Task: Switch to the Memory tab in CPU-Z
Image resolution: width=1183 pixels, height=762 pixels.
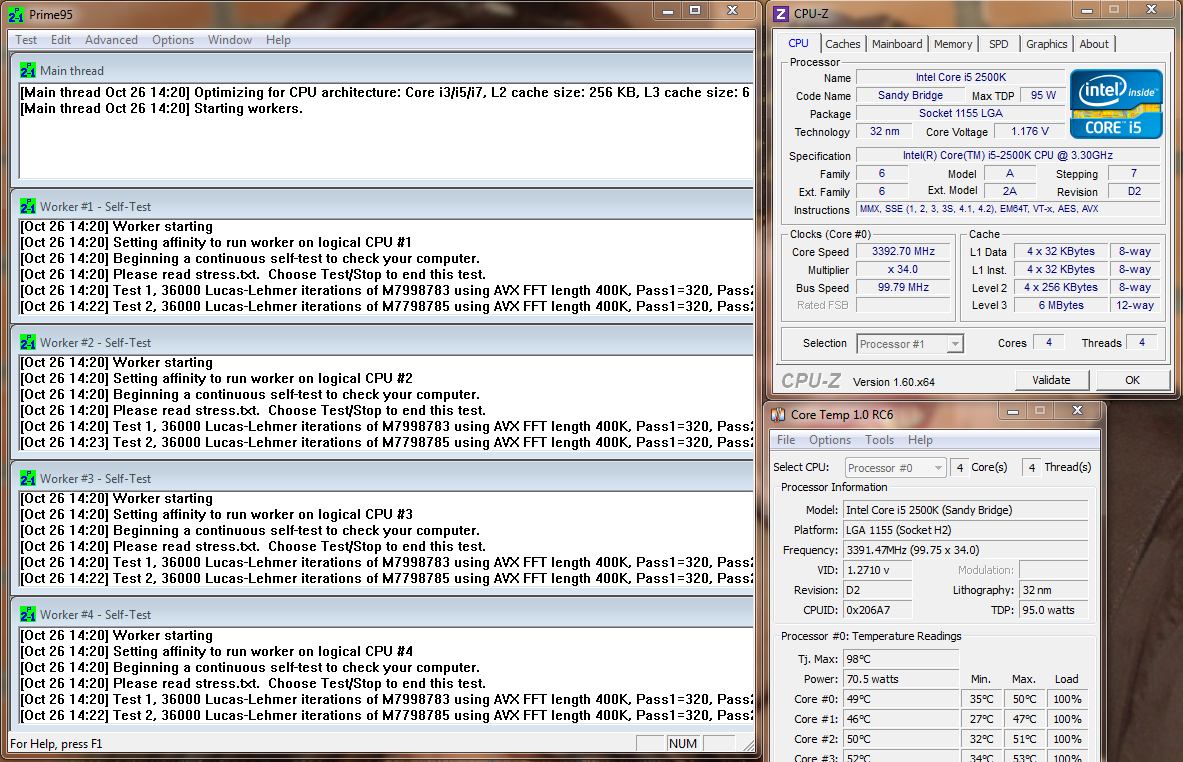Action: [x=953, y=44]
